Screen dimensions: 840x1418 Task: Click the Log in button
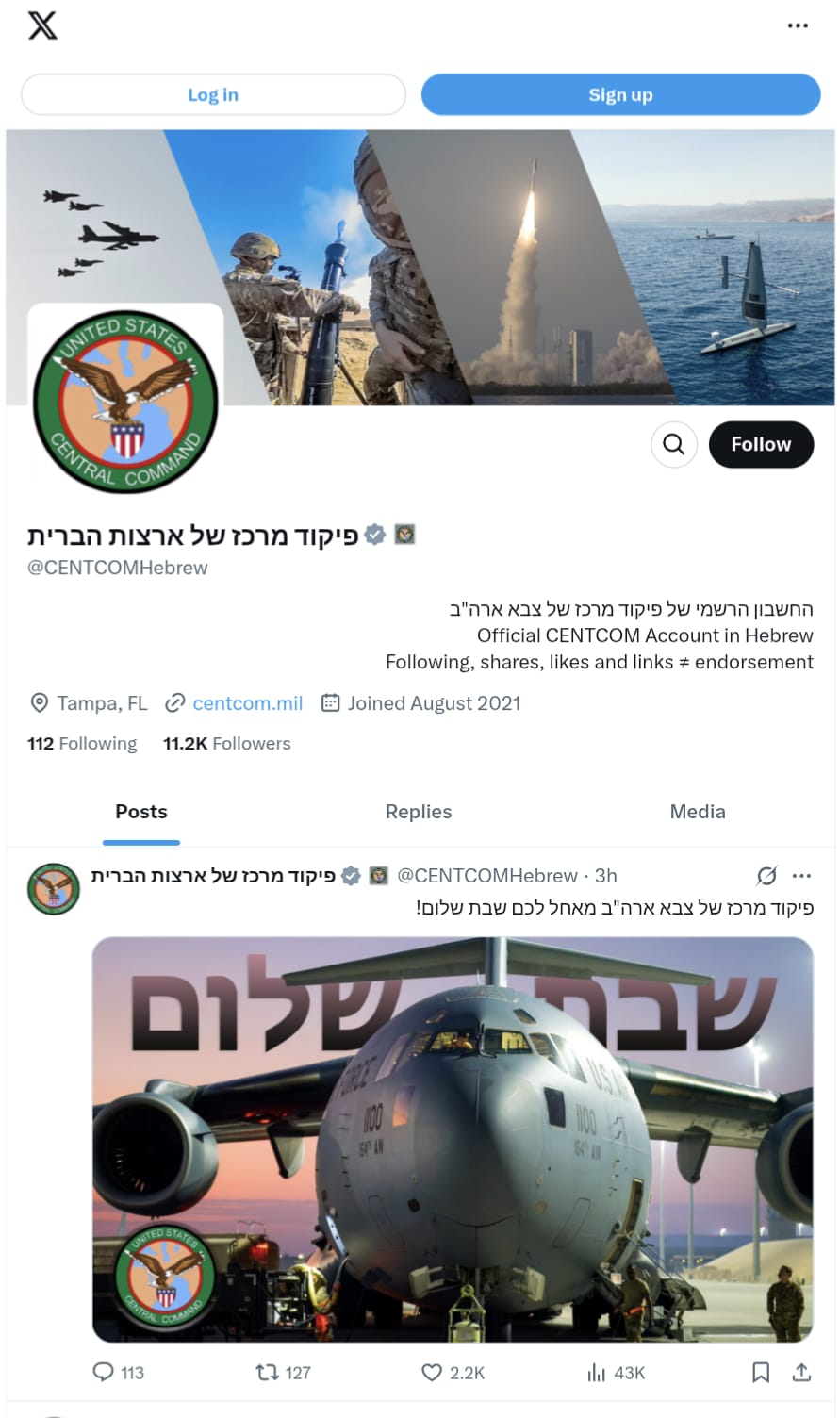[213, 94]
